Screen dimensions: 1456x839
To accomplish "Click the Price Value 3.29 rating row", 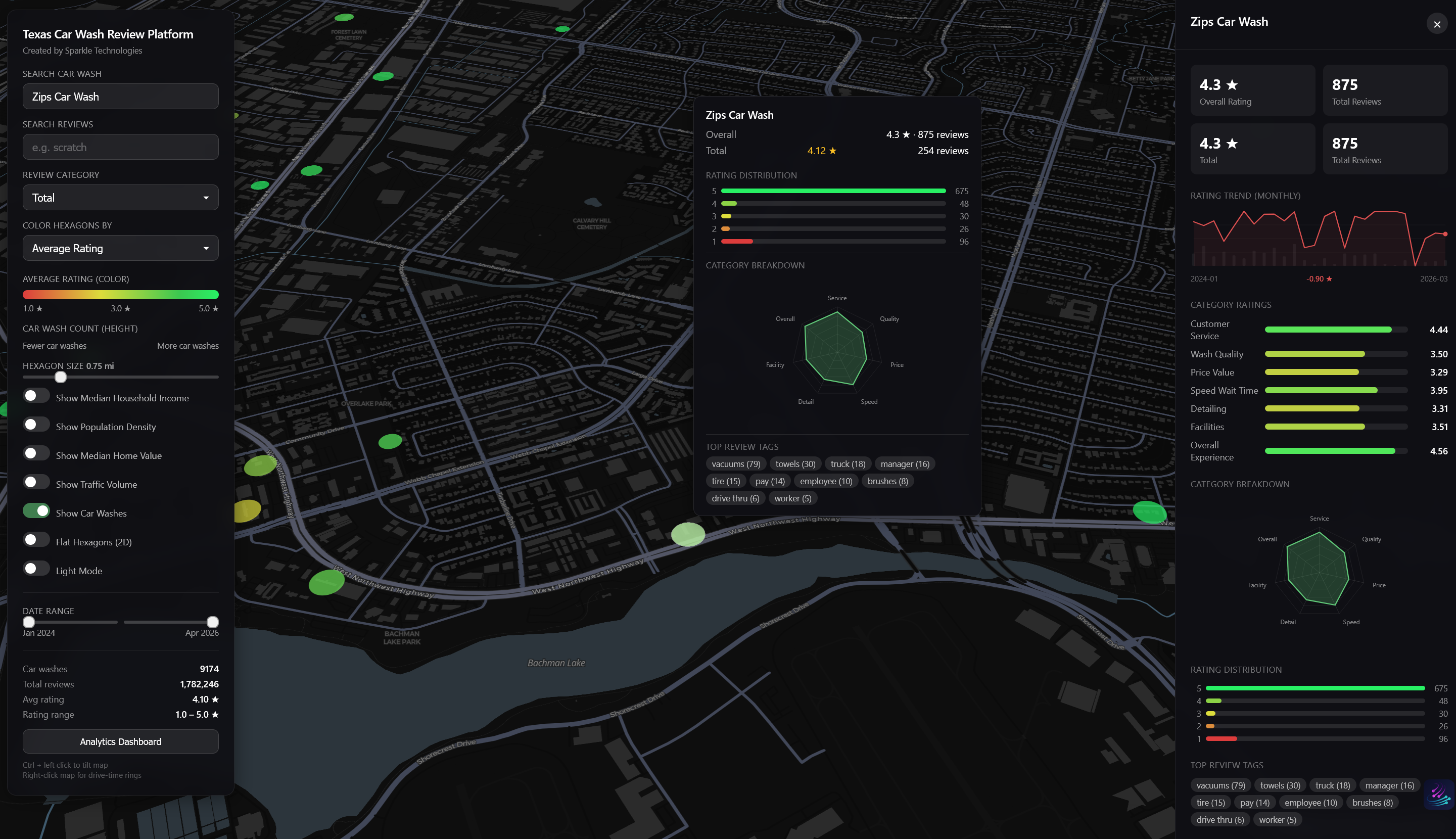I will click(x=1319, y=372).
